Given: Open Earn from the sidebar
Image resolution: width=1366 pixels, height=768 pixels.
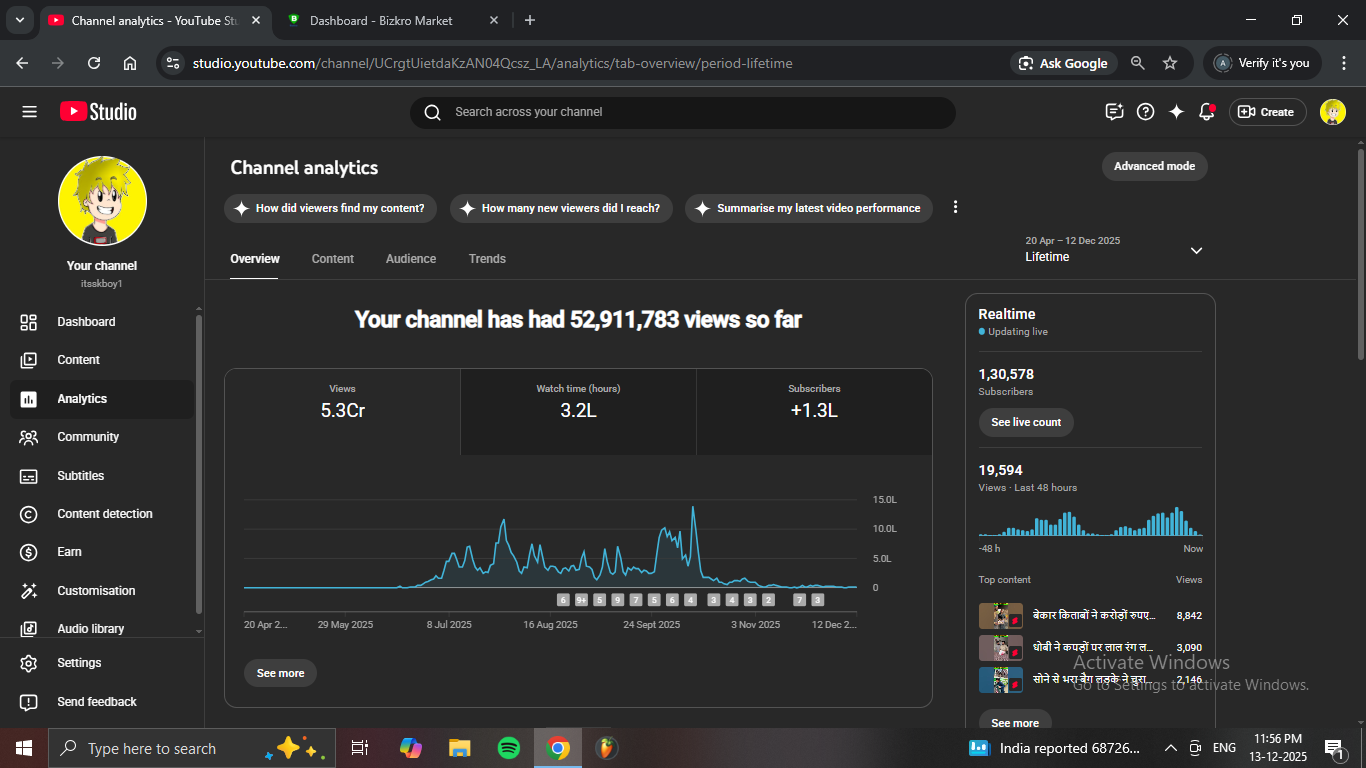Looking at the screenshot, I should pos(69,552).
